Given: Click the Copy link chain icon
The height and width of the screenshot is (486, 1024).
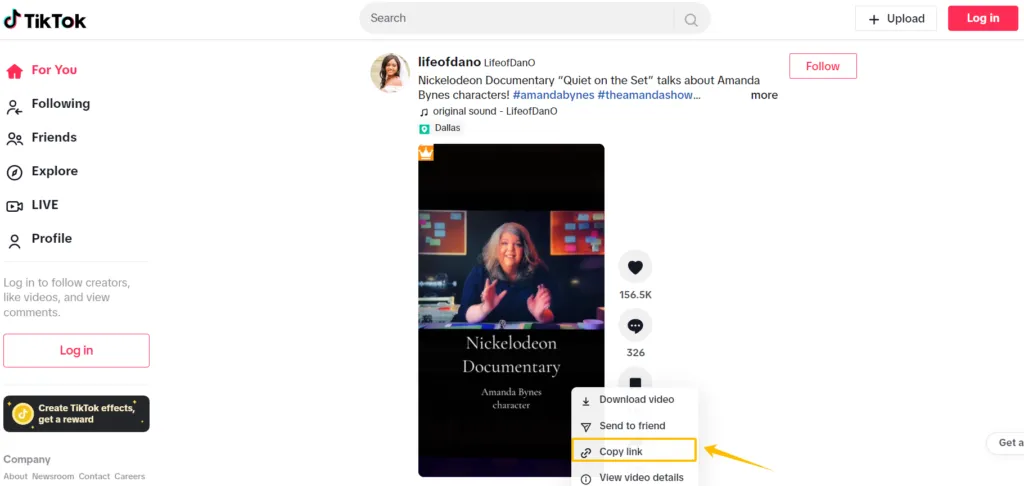Looking at the screenshot, I should pyautogui.click(x=586, y=453).
